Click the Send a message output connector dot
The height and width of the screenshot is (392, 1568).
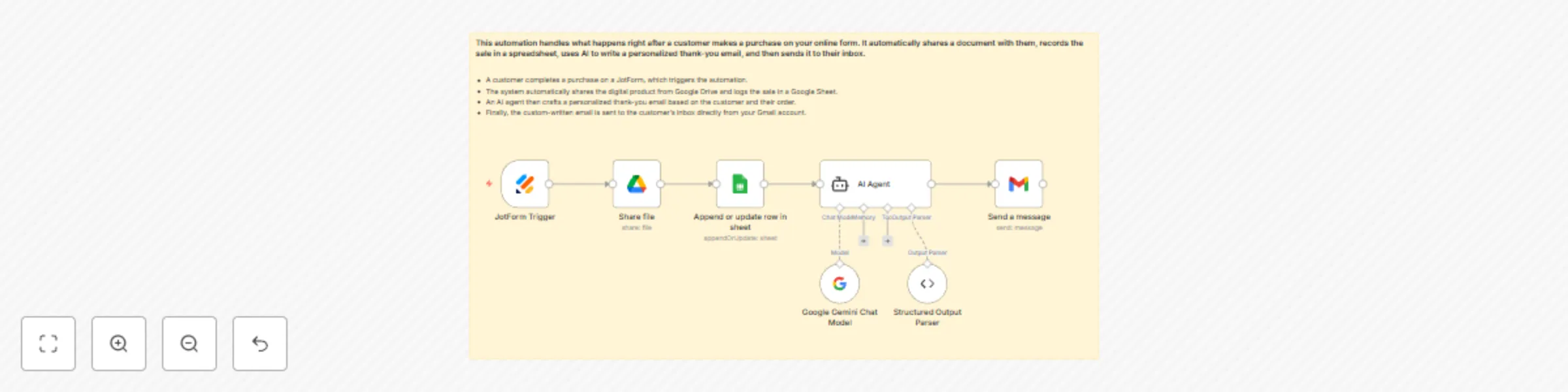[1043, 184]
